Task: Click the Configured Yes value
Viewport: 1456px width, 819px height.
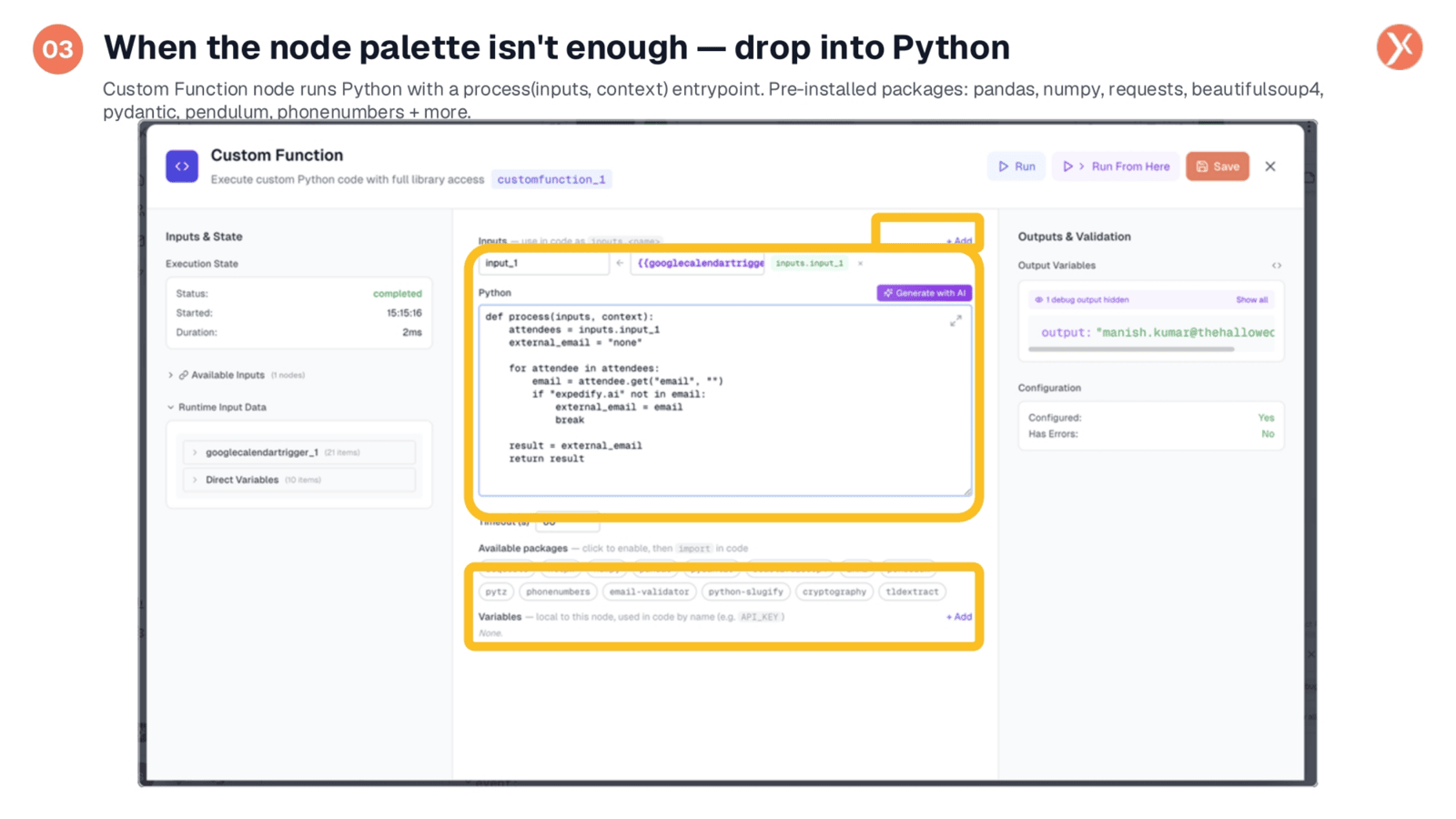Action: 1266,418
